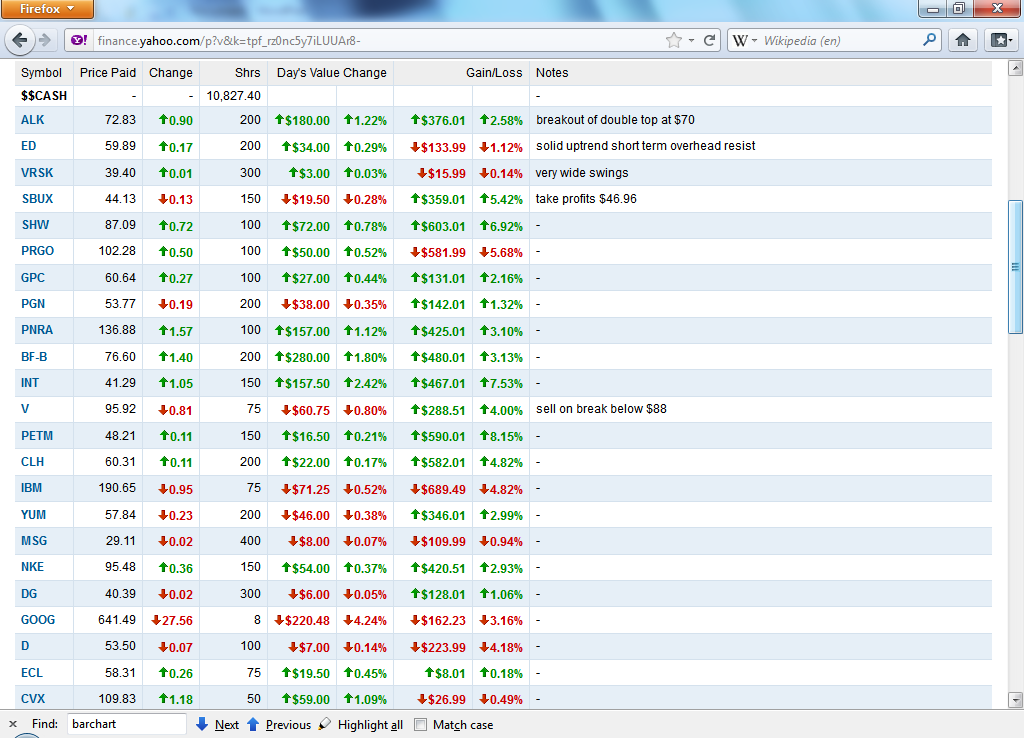Open the ALK ticker link
The width and height of the screenshot is (1024, 738).
click(x=33, y=120)
